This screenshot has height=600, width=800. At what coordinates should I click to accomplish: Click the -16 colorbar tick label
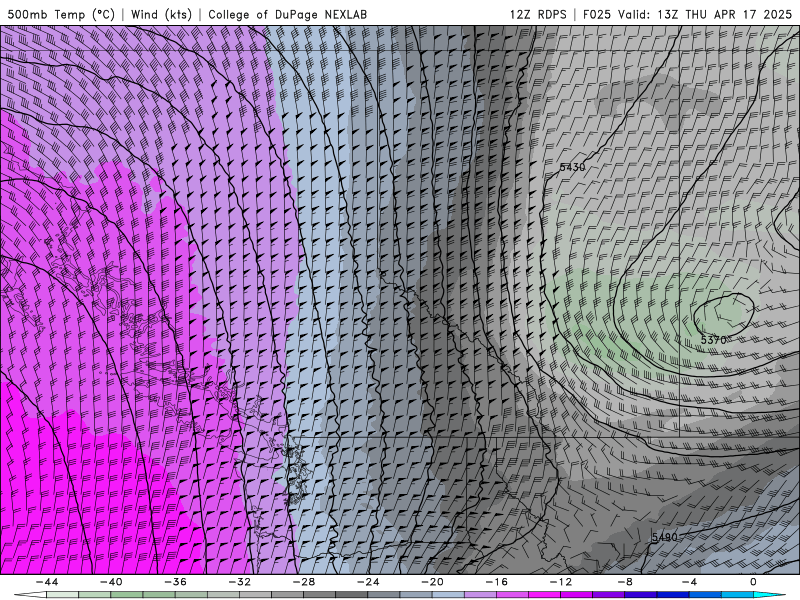497,582
